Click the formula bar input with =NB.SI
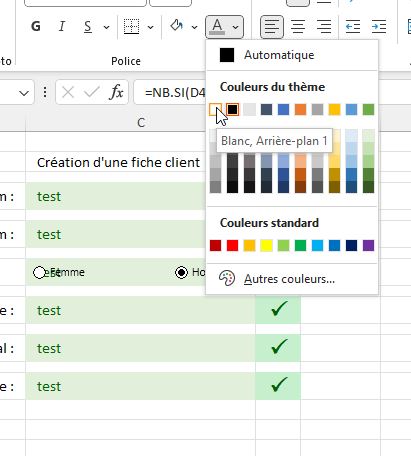The height and width of the screenshot is (456, 411). [170, 92]
